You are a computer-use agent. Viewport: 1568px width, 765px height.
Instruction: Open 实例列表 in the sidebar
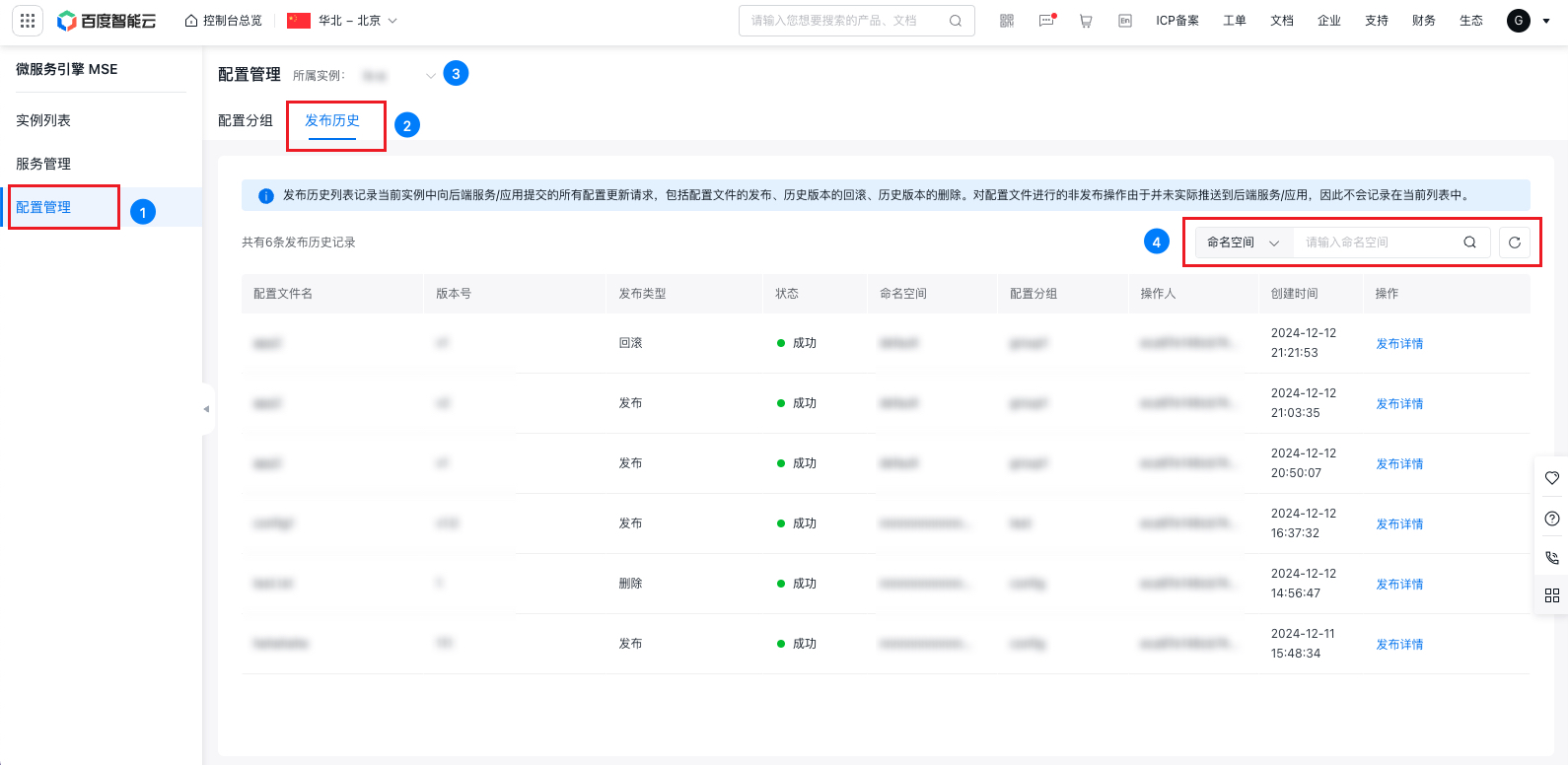43,120
